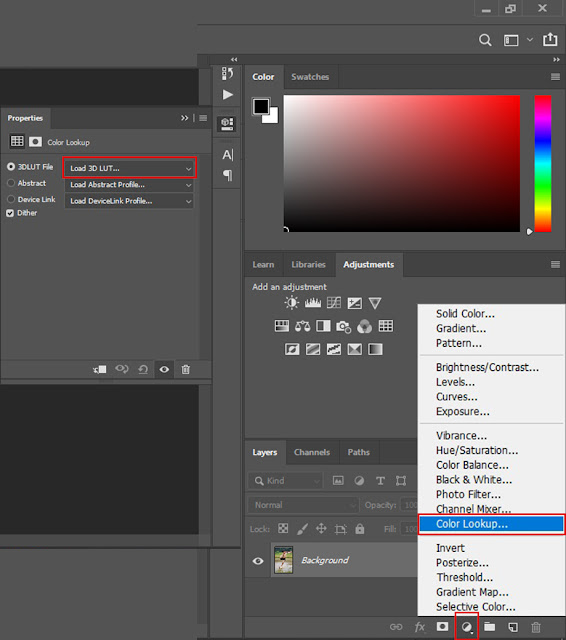Click the add layer mask icon
This screenshot has width=566, height=640.
(442, 627)
